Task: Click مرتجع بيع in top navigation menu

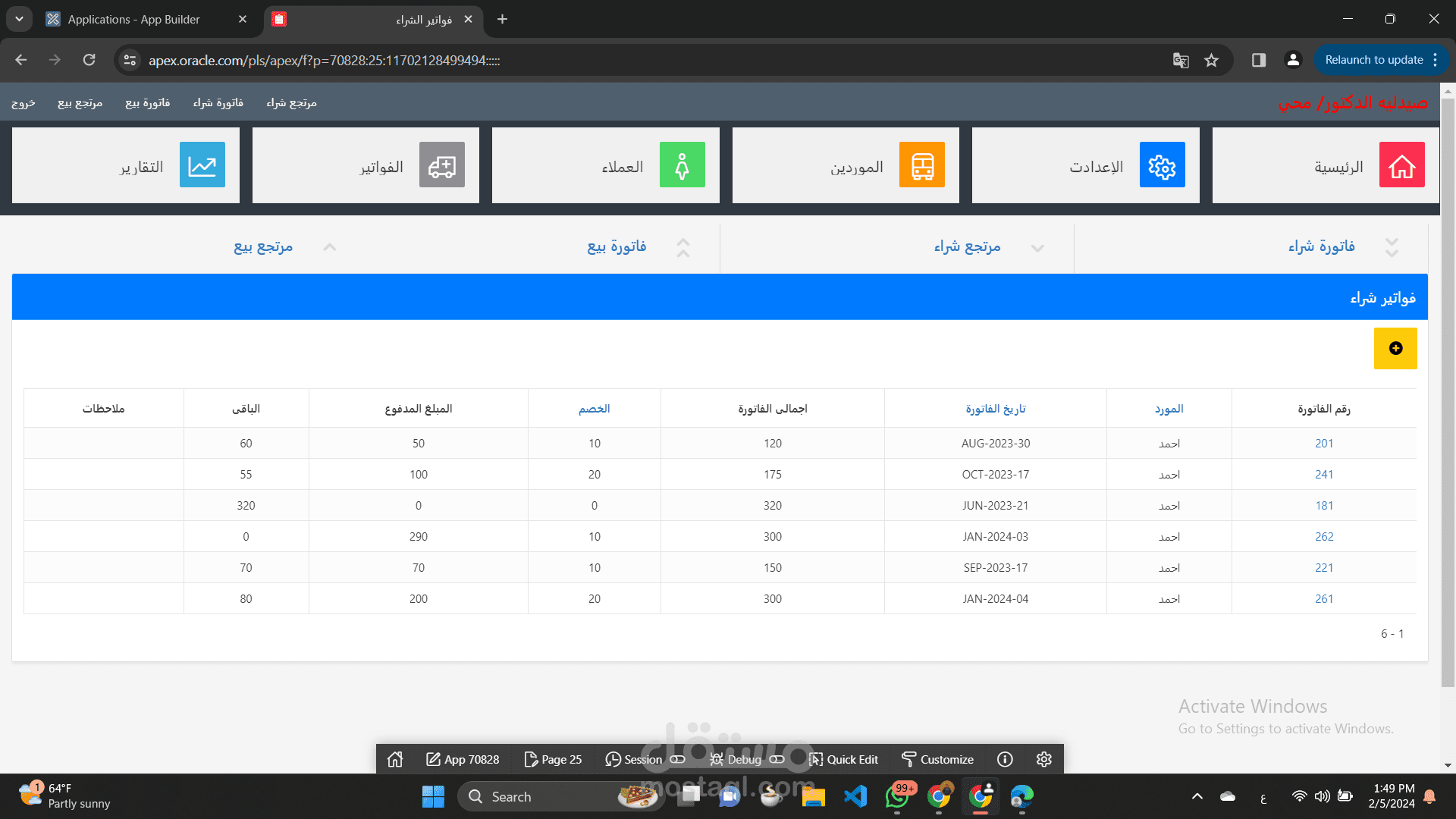Action: [x=80, y=102]
